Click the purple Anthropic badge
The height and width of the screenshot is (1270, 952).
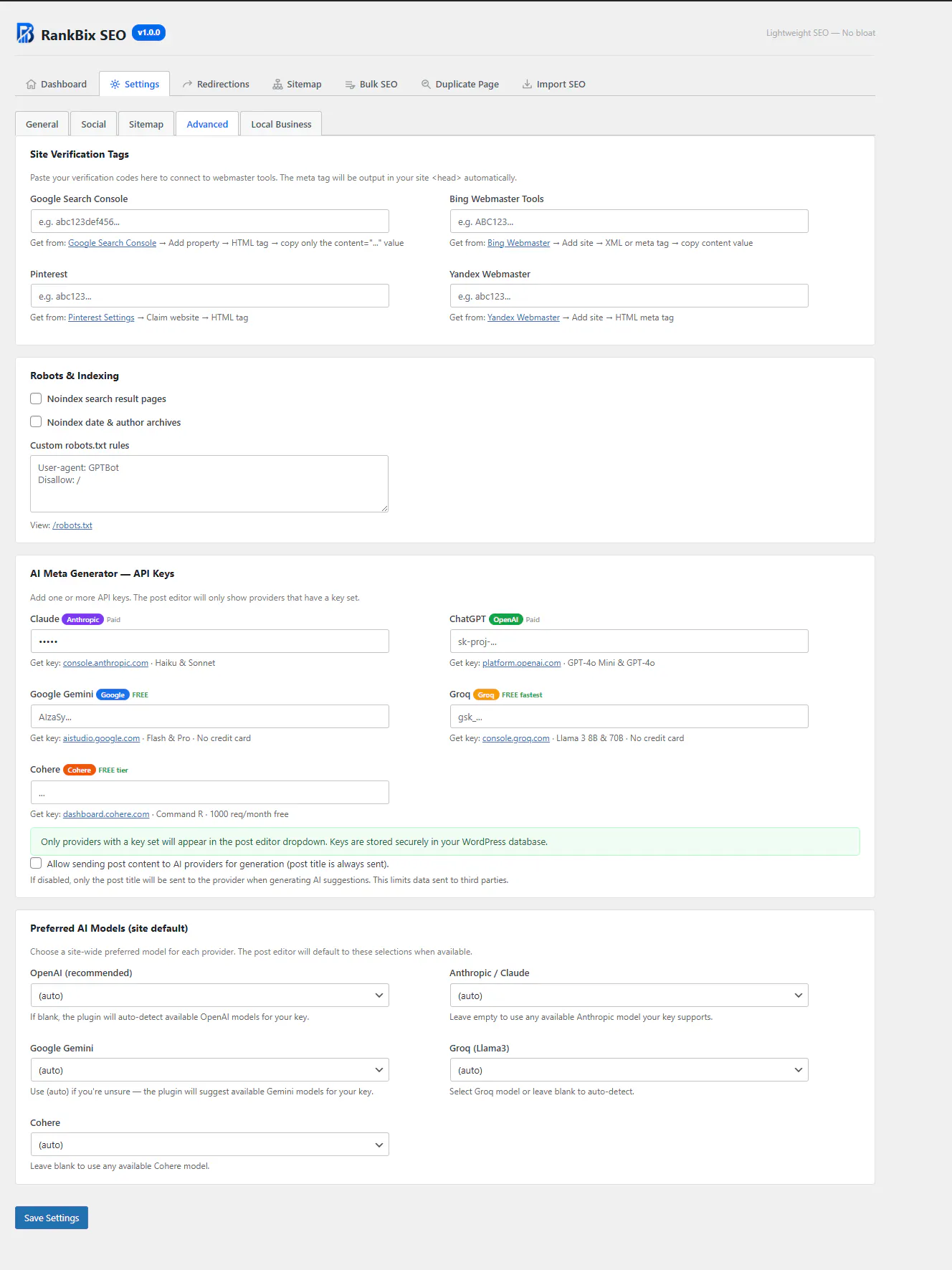[82, 619]
